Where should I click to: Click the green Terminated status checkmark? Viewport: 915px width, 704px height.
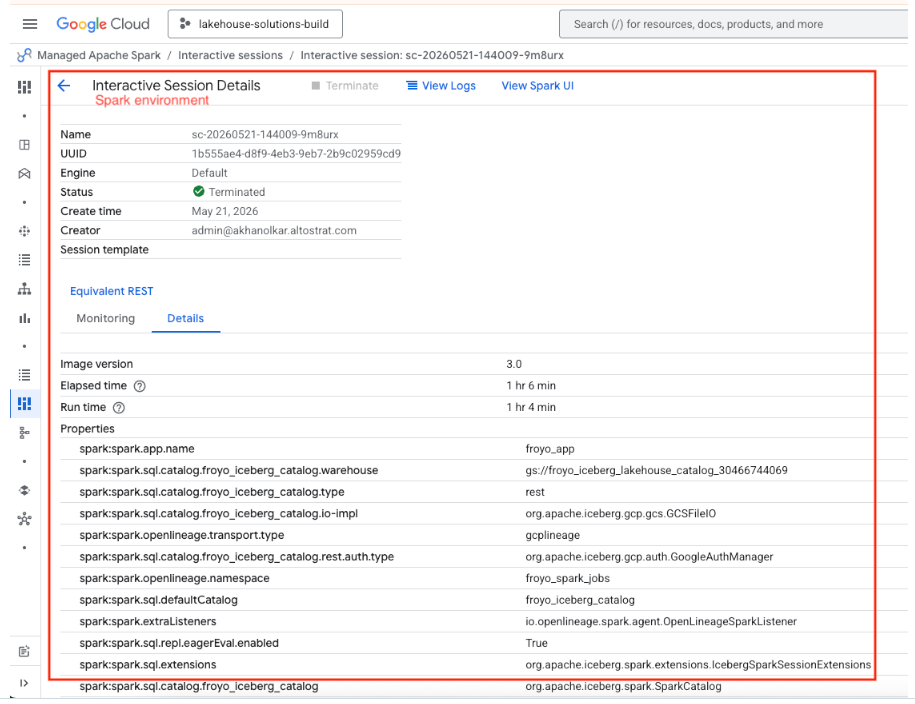click(198, 191)
